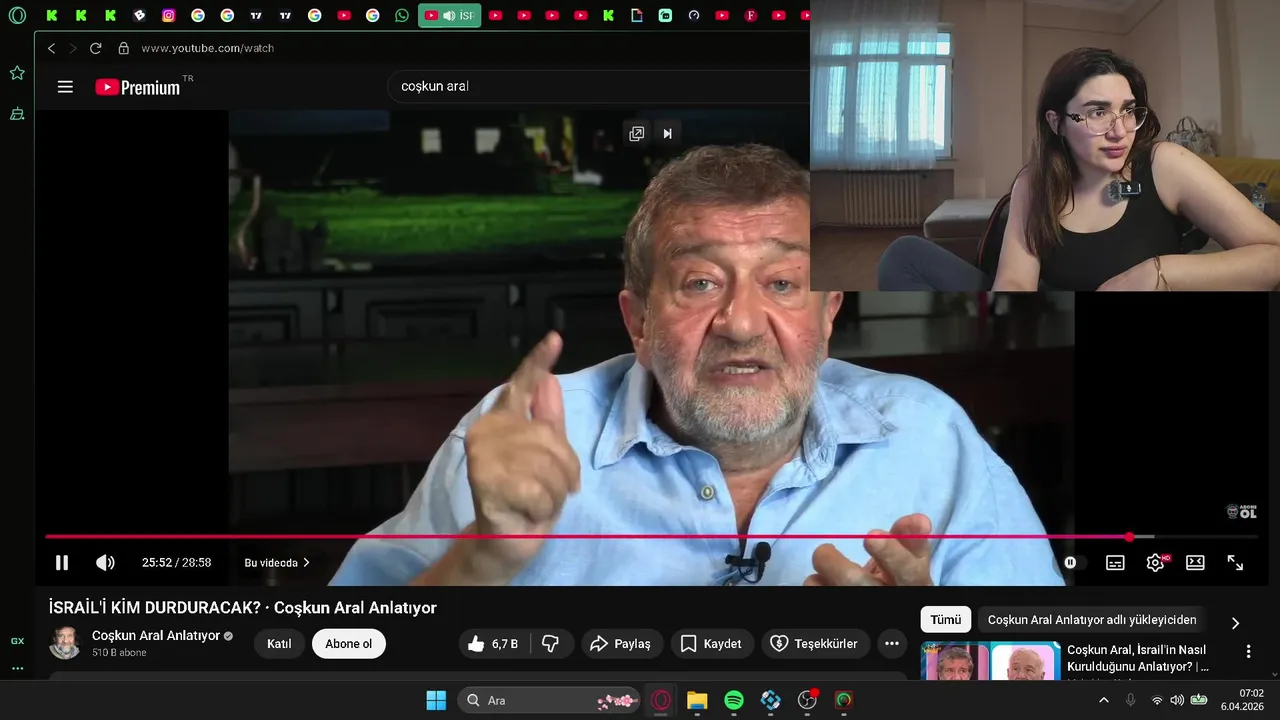Screen dimensions: 1280x720
Task: Open GX Corner in the sidebar
Action: pos(17,641)
